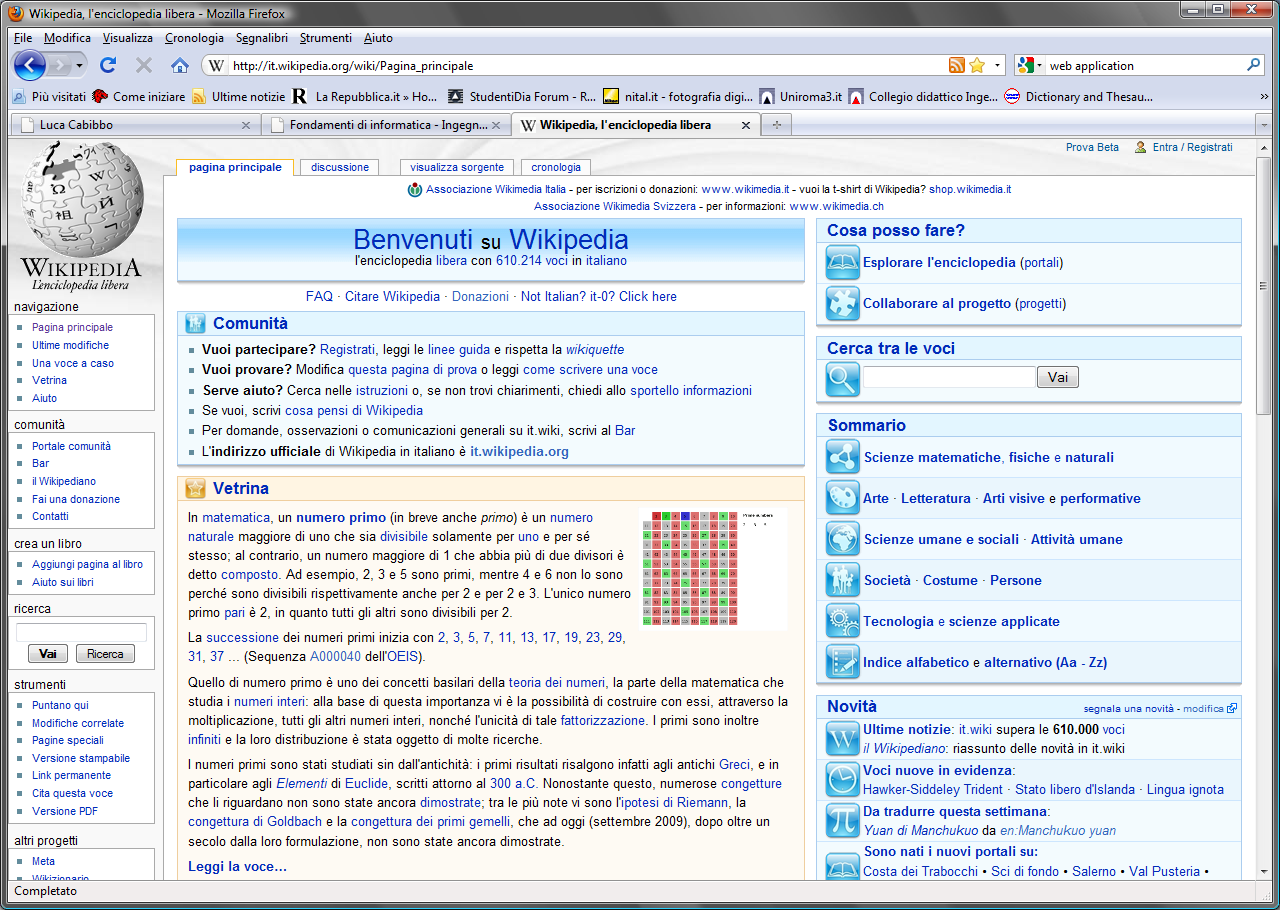Click the Donazioni link below banner

[480, 296]
